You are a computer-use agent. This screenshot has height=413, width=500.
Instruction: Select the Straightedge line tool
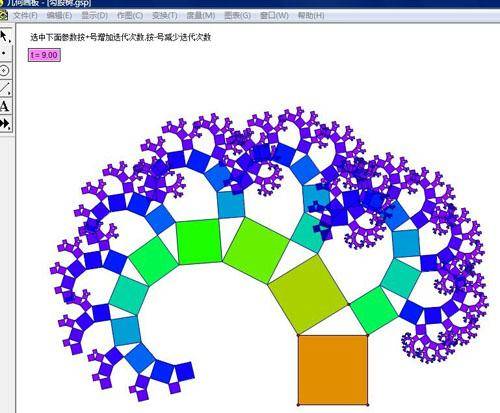click(x=5, y=88)
